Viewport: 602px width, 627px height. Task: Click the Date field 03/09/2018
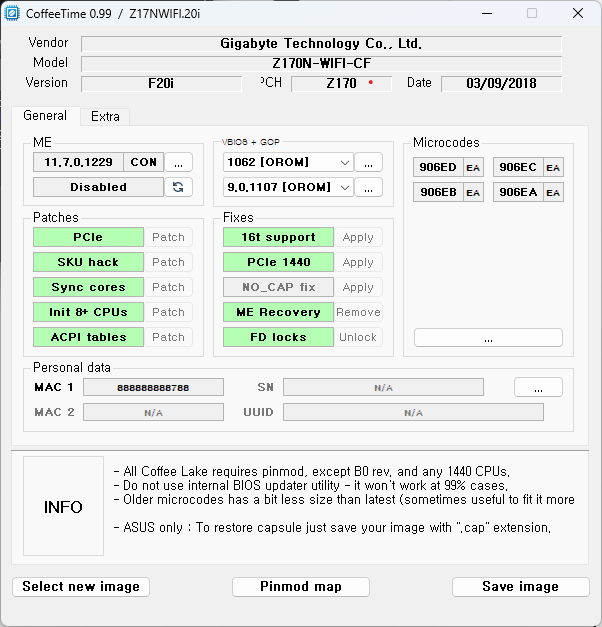point(501,84)
